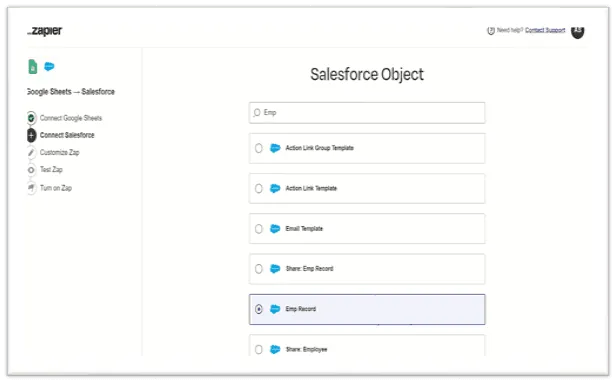This screenshot has height=384, width=614.
Task: Focus the Salesforce Object search field
Action: 367,113
